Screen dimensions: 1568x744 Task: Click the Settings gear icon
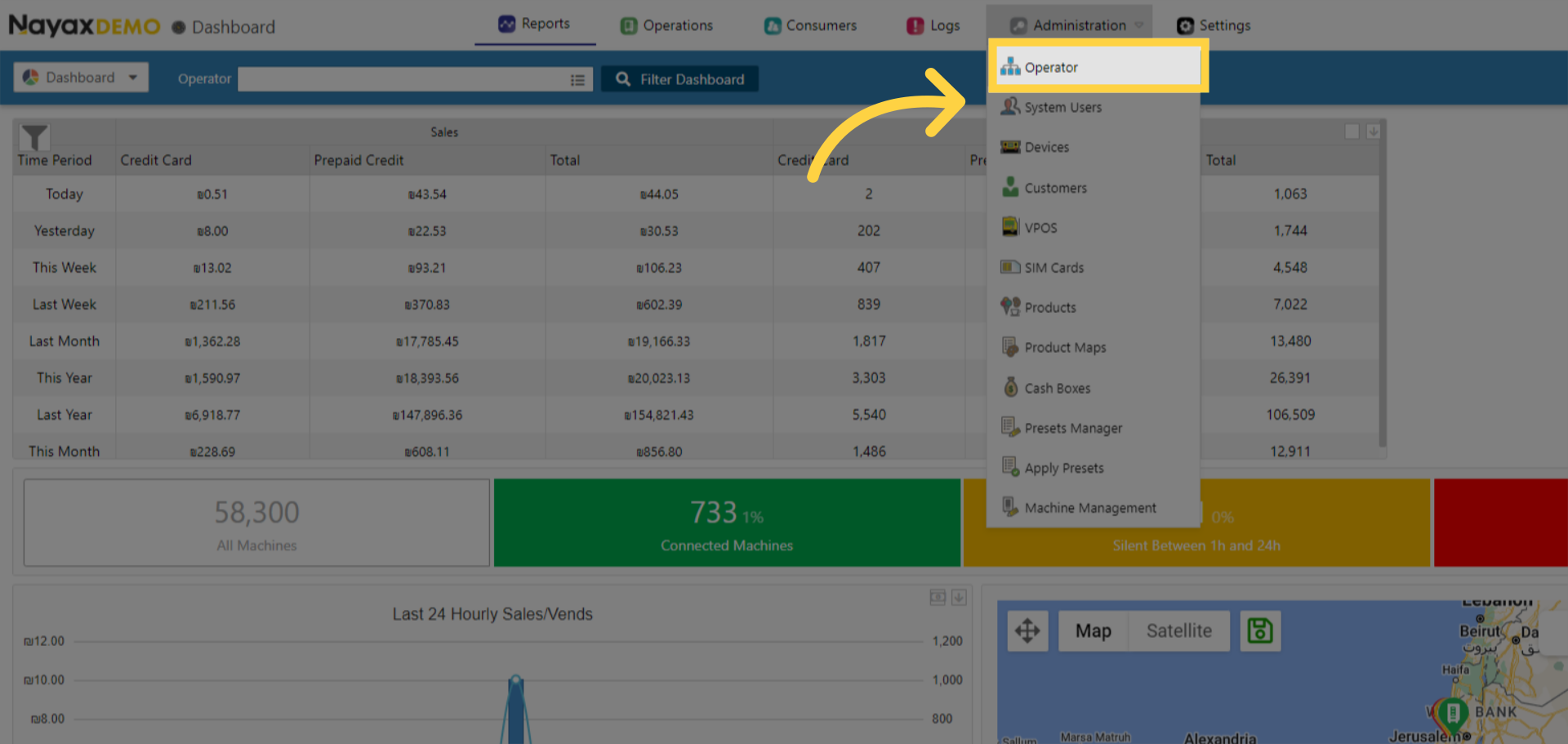click(x=1185, y=25)
